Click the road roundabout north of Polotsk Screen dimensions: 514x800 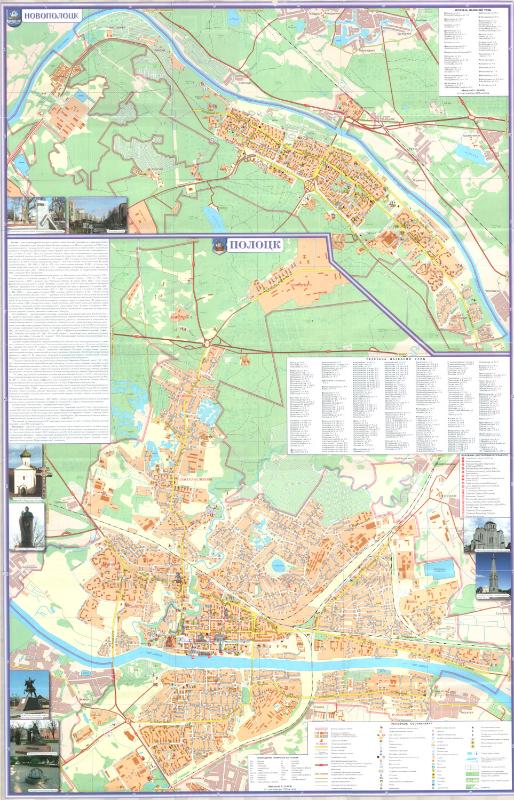tap(208, 343)
